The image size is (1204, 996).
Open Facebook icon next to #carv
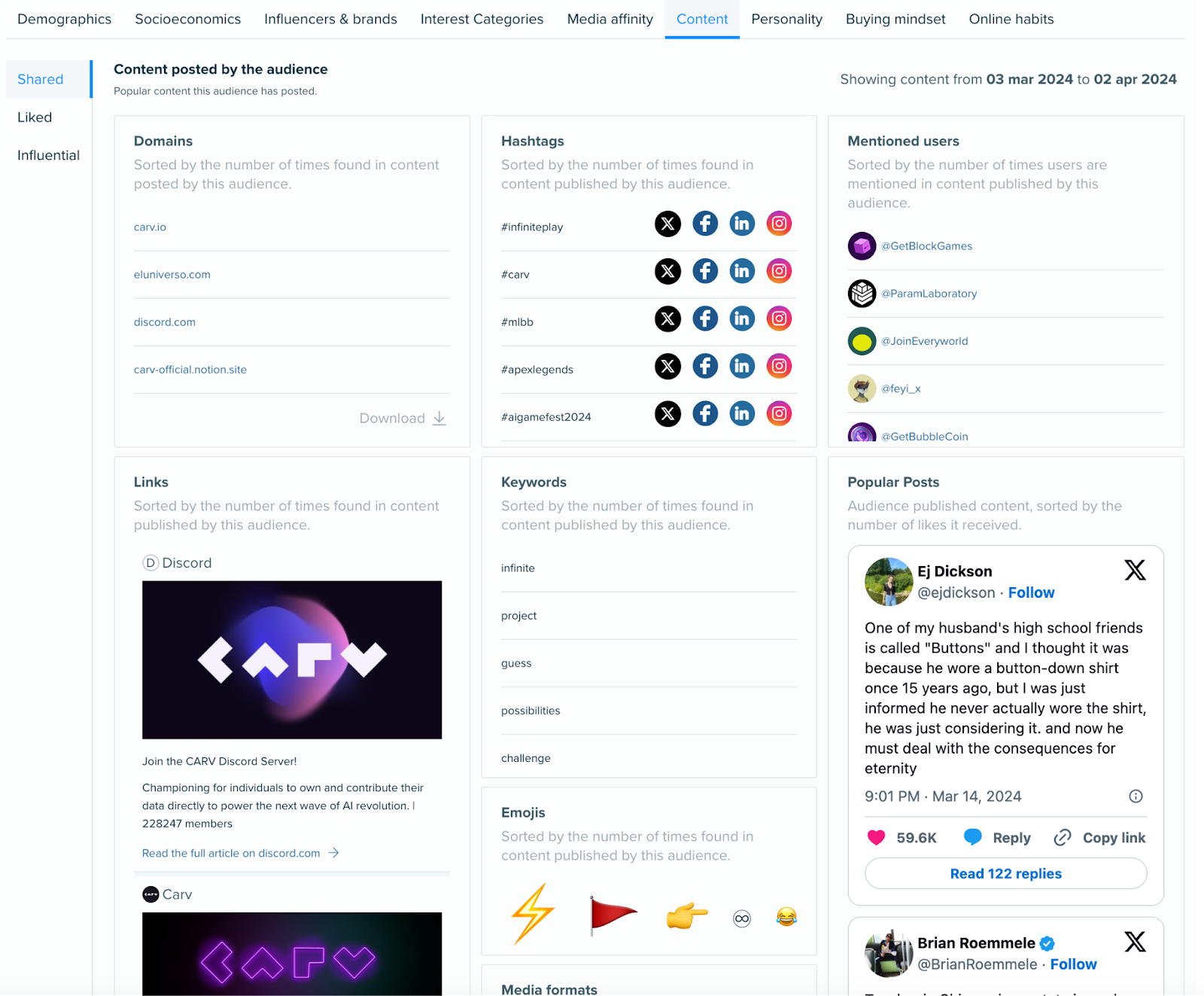tap(705, 271)
